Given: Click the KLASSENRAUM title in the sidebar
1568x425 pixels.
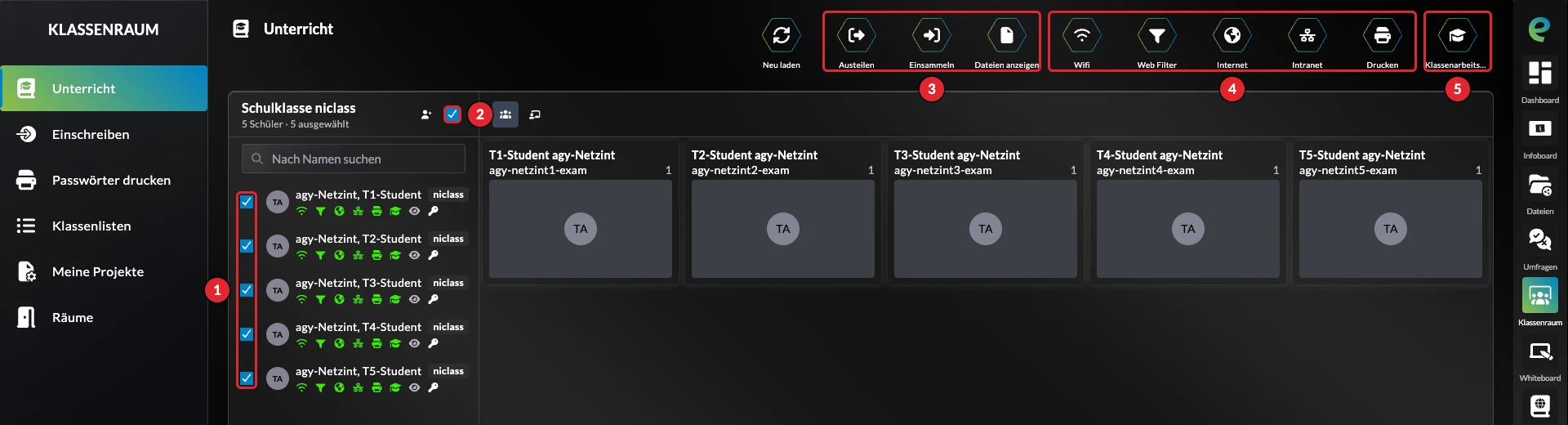Looking at the screenshot, I should point(104,29).
